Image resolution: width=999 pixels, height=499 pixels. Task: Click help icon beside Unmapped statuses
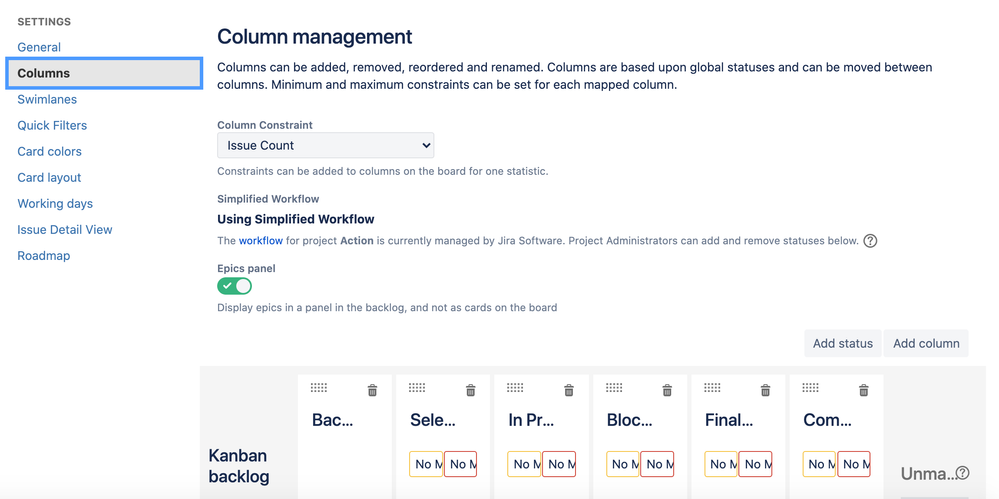962,473
